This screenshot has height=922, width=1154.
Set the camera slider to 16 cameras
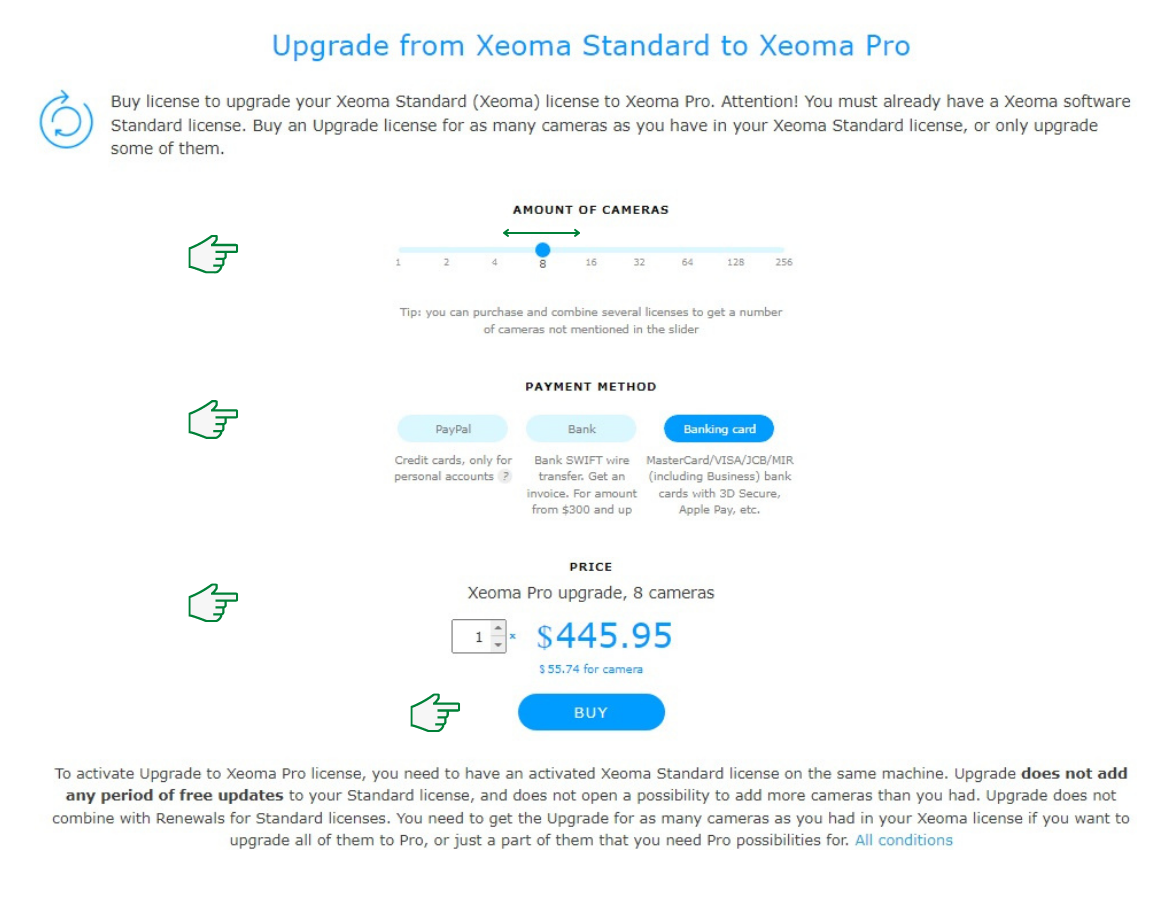click(590, 248)
